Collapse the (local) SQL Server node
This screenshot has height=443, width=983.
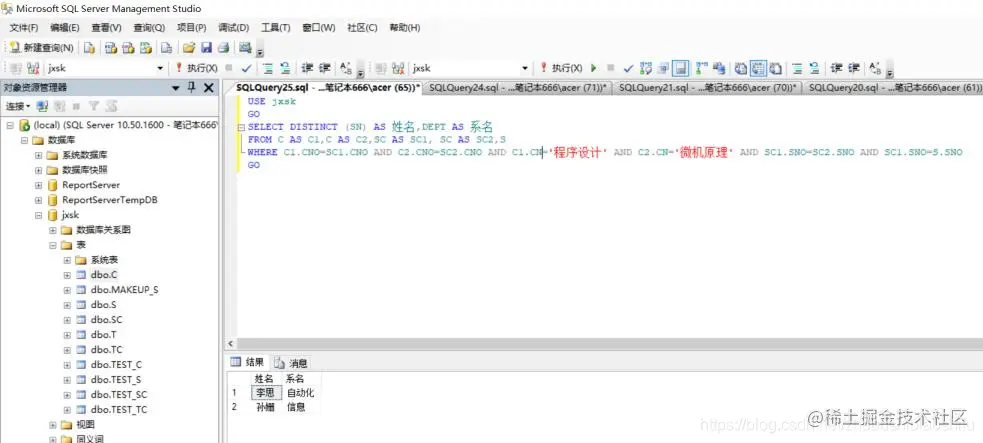[x=9, y=125]
